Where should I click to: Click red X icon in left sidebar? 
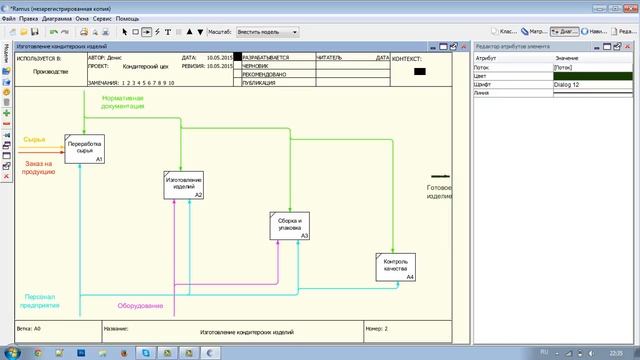pos(7,176)
